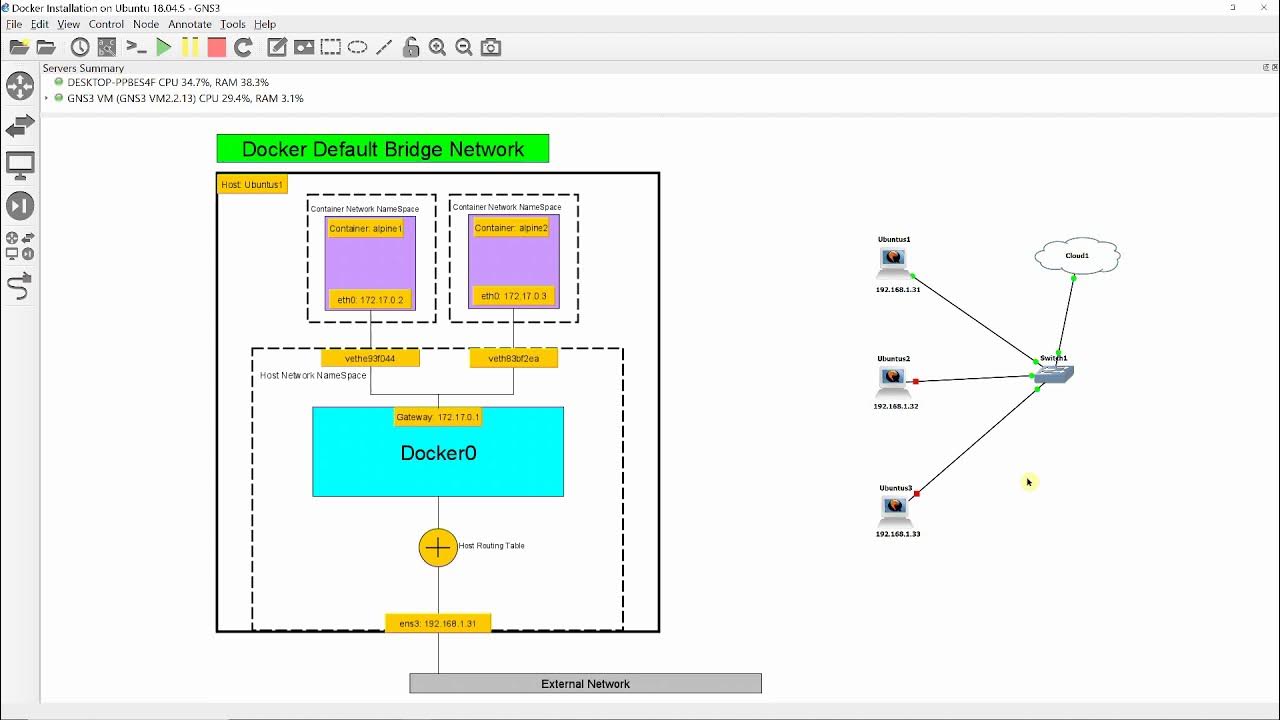Screen dimensions: 1280x720
Task: Close the Servers Summary dock panel
Action: [1274, 68]
